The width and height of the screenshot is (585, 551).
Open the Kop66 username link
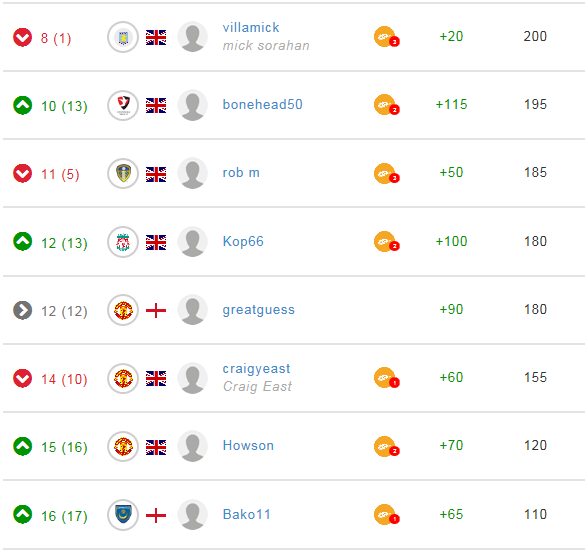[243, 241]
